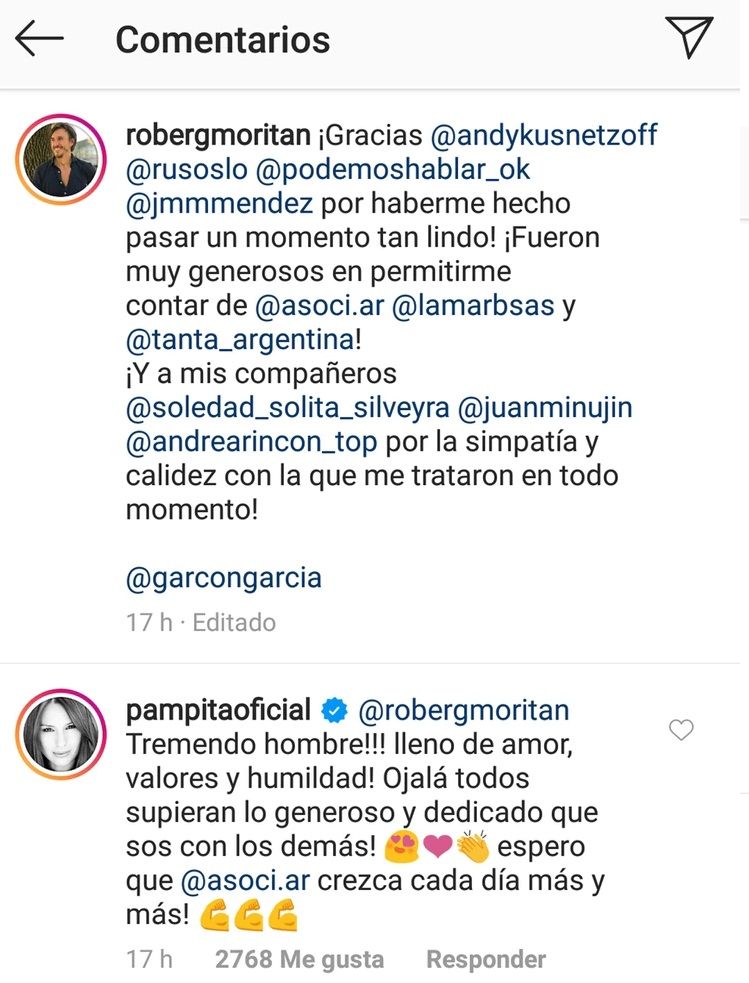Image resolution: width=749 pixels, height=983 pixels.
Task: Tap the pampitaoficial verified badge
Action: (x=334, y=711)
